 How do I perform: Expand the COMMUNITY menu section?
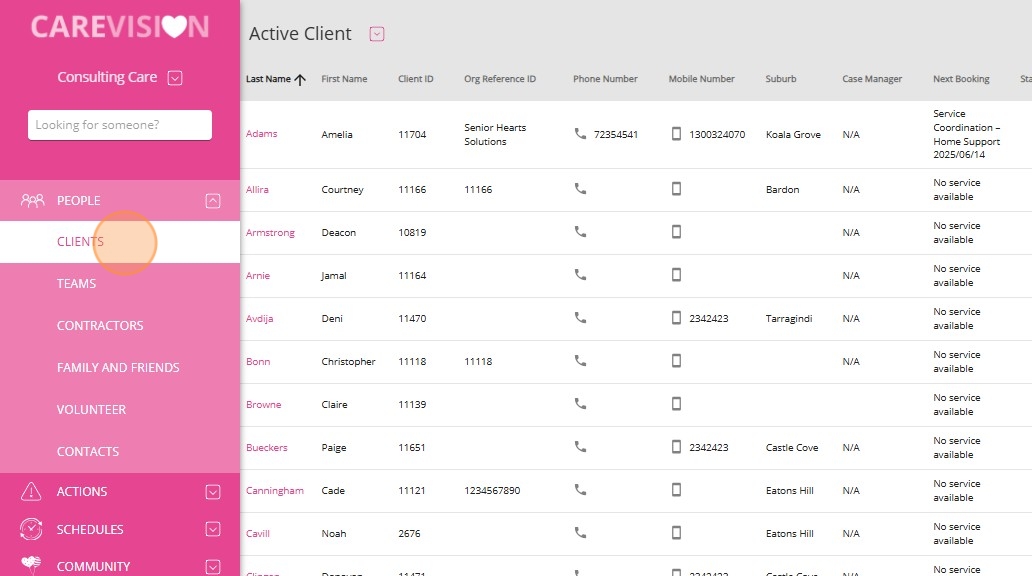point(213,567)
